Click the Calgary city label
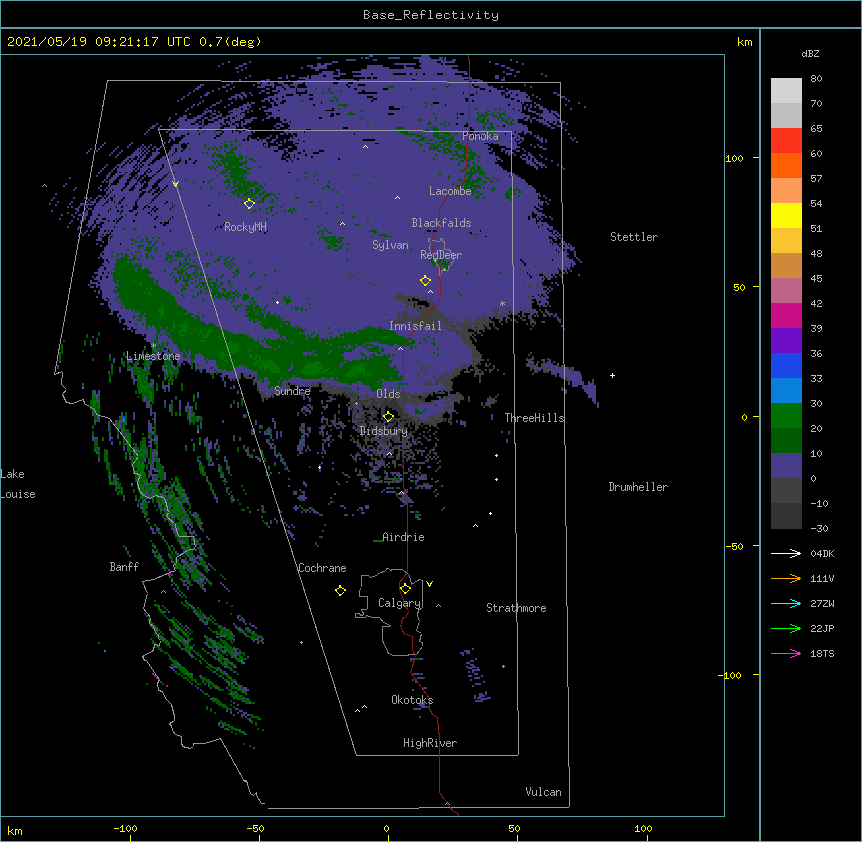 click(x=400, y=603)
